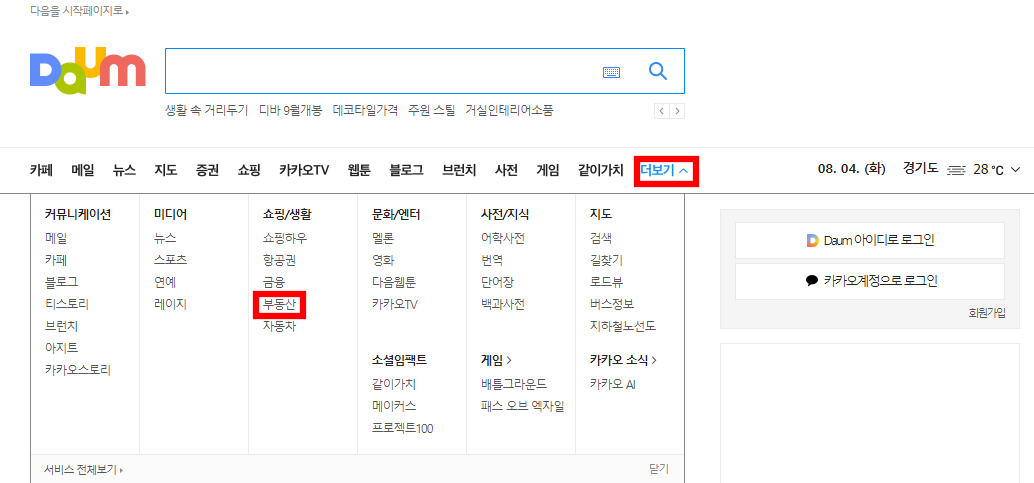The width and height of the screenshot is (1034, 483).
Task: Click the Daum logo
Action: pyautogui.click(x=88, y=71)
